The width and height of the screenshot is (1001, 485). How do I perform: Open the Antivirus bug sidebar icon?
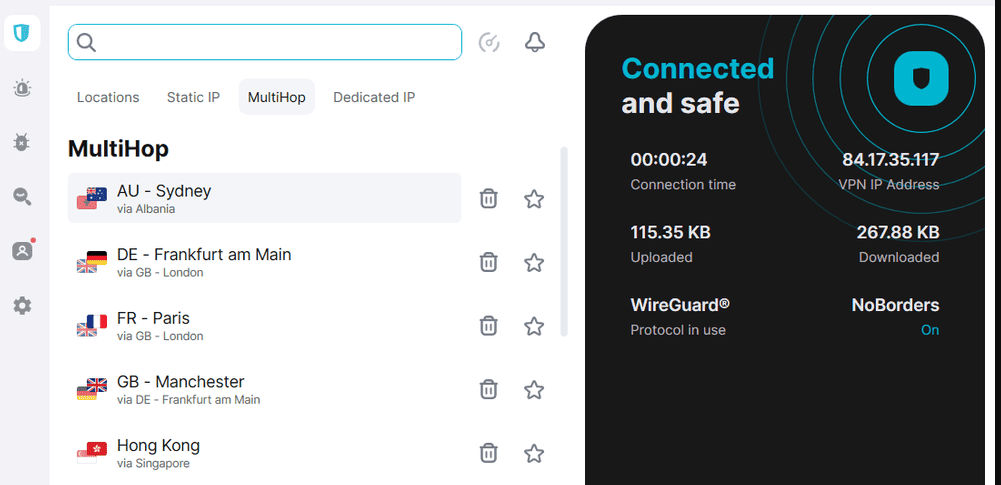[x=22, y=142]
